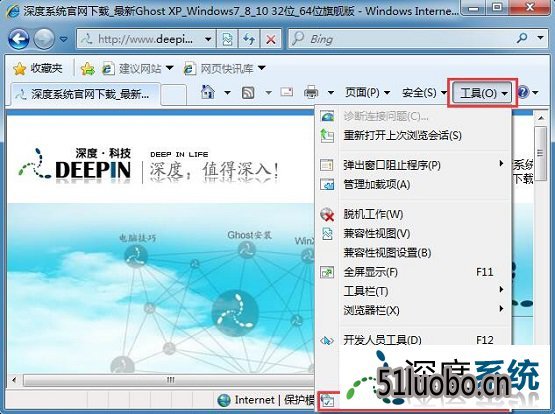Image resolution: width=555 pixels, height=414 pixels.
Task: Expand the Print dropdown arrow
Action: click(331, 93)
